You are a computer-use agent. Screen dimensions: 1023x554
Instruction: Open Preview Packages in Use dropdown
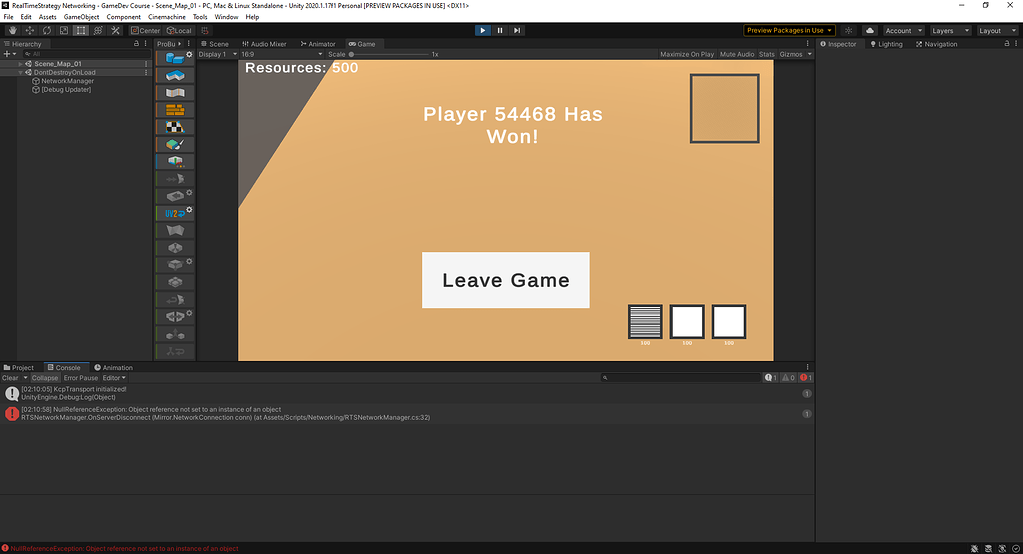point(789,31)
